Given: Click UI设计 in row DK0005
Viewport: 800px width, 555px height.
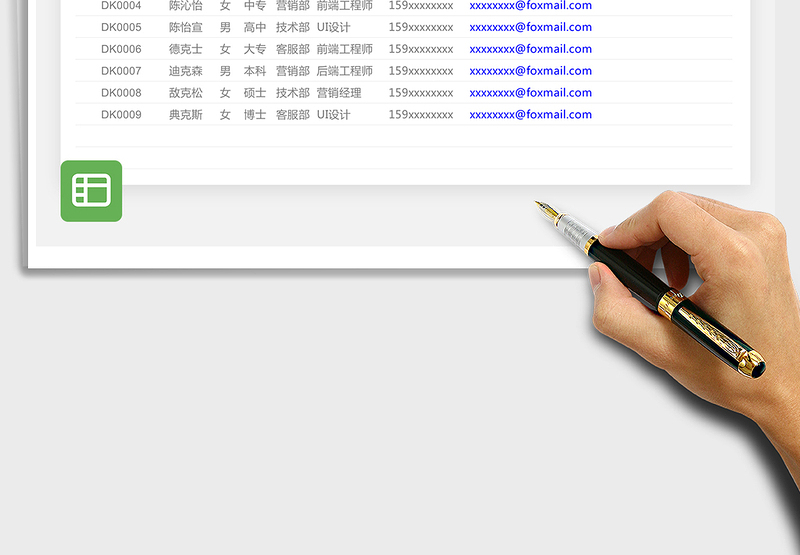Looking at the screenshot, I should pos(333,27).
